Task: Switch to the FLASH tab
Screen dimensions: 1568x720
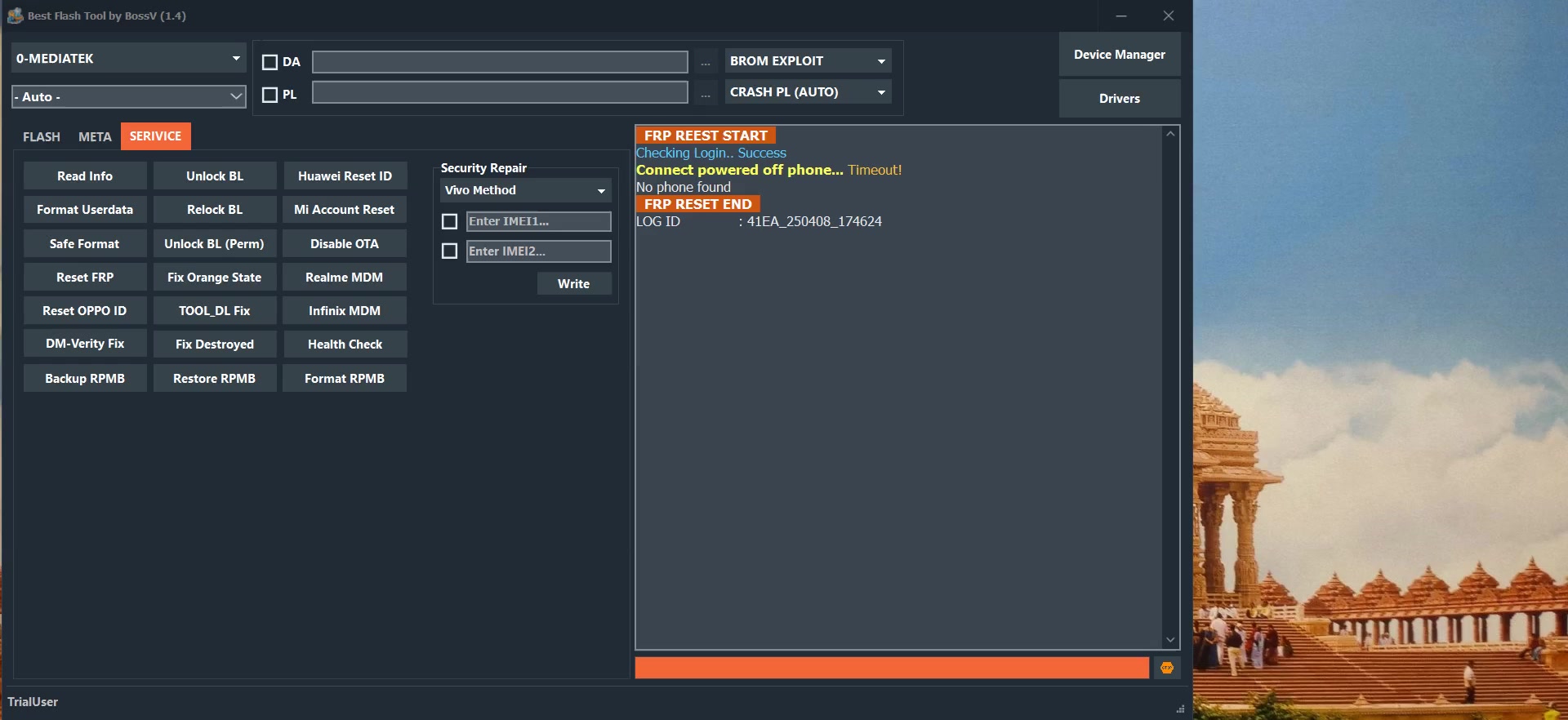Action: click(42, 136)
